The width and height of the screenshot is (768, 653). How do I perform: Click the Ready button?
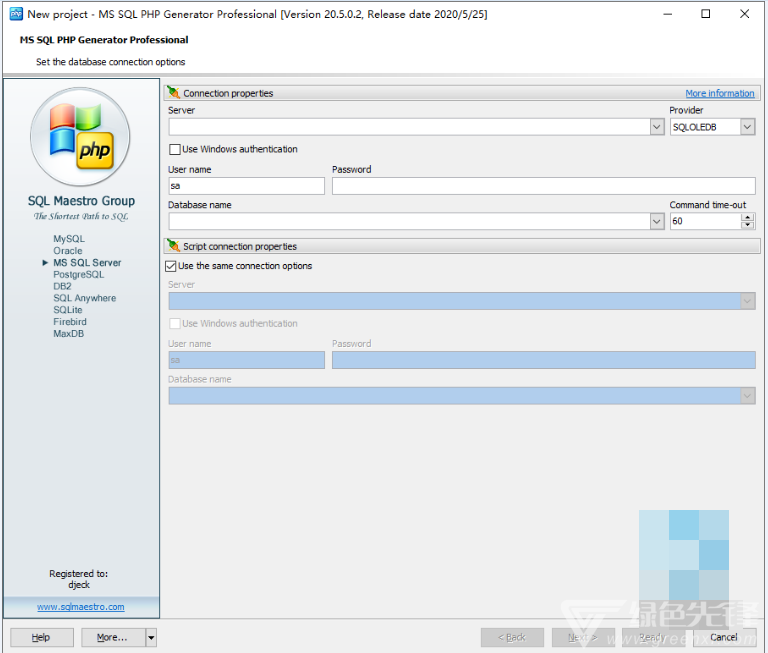(x=653, y=637)
